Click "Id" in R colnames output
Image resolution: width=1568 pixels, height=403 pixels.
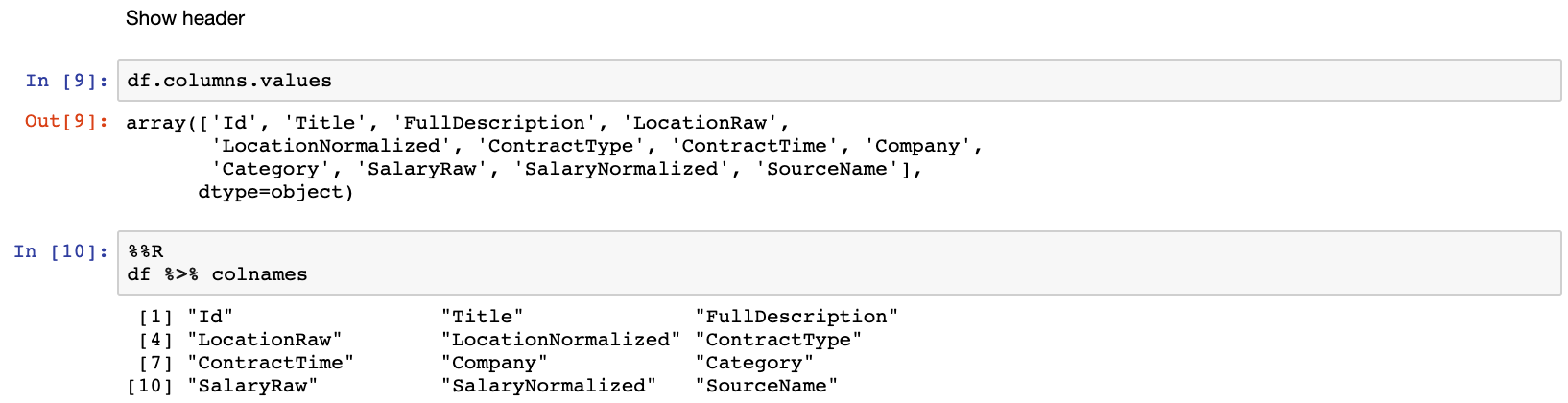(x=210, y=317)
